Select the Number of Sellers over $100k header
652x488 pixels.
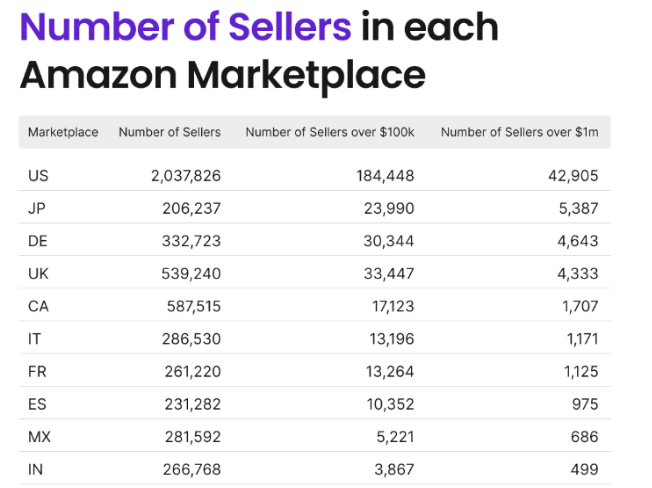pyautogui.click(x=330, y=132)
